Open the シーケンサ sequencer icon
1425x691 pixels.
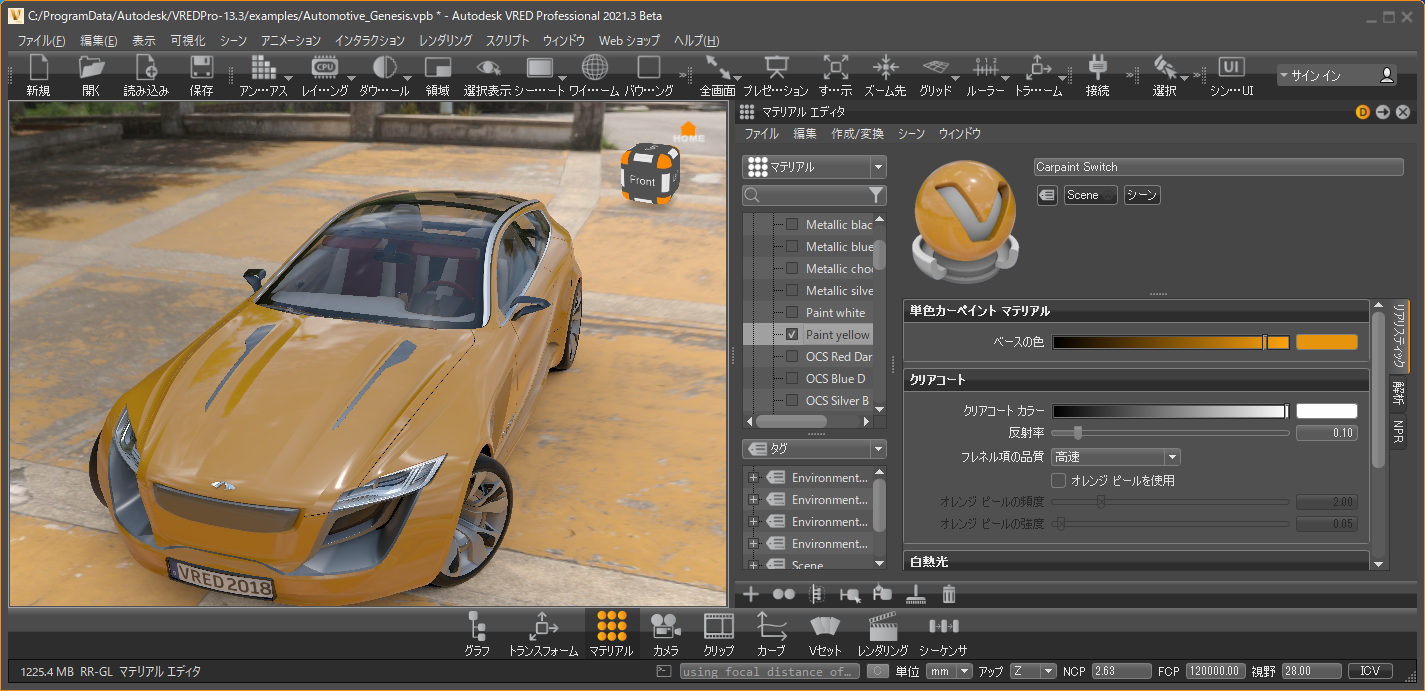tap(942, 627)
